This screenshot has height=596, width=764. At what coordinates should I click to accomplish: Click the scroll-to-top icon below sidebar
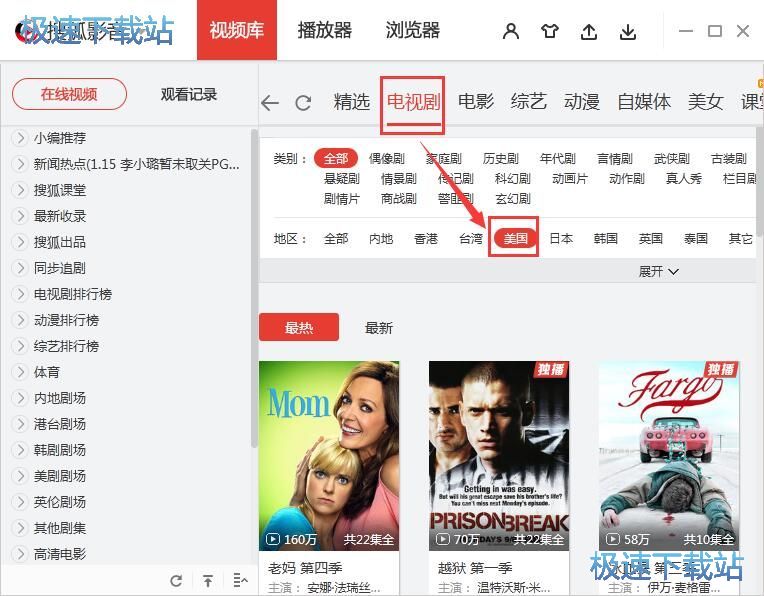(x=208, y=580)
